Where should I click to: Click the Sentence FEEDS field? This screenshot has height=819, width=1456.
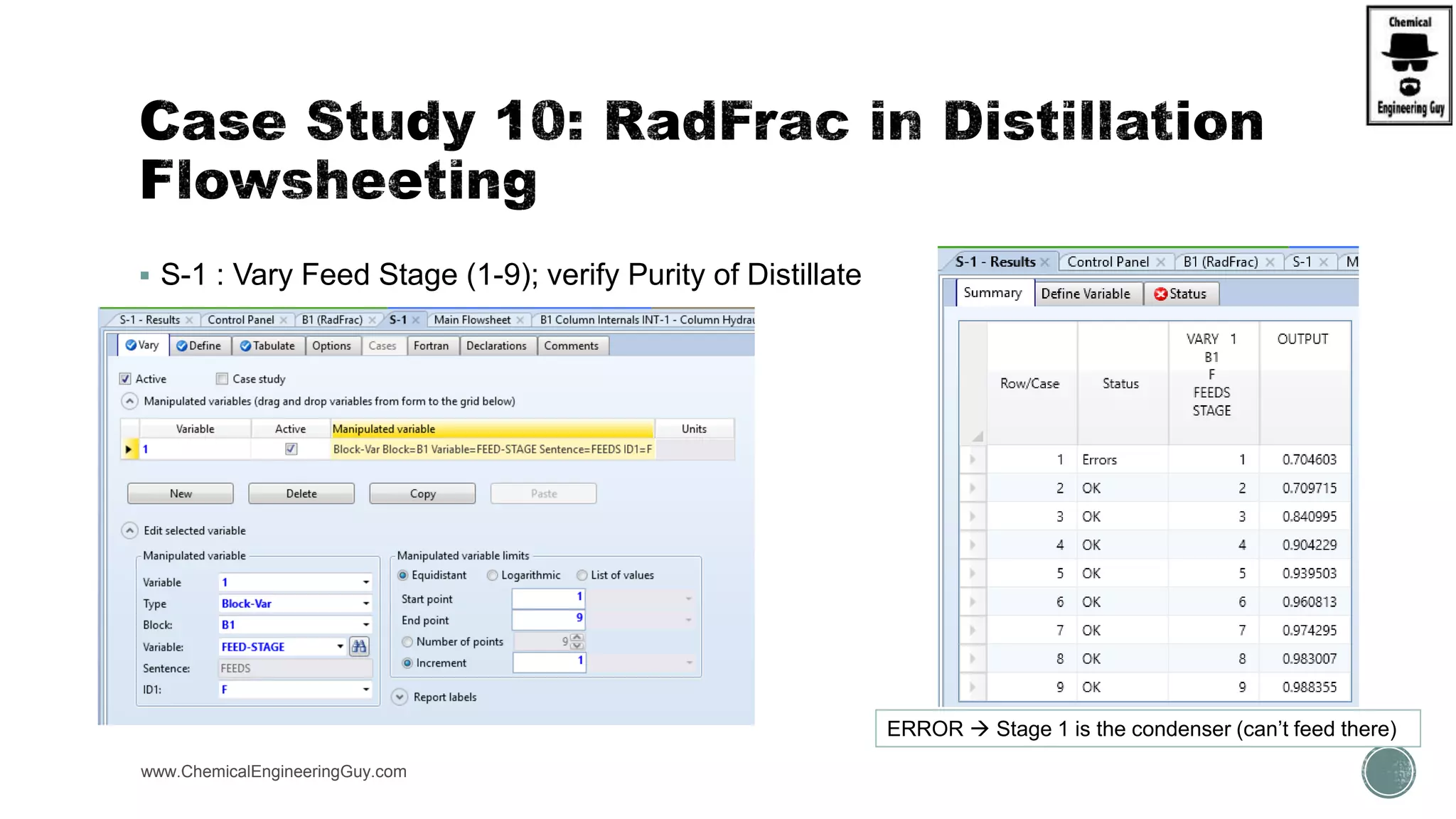point(295,669)
